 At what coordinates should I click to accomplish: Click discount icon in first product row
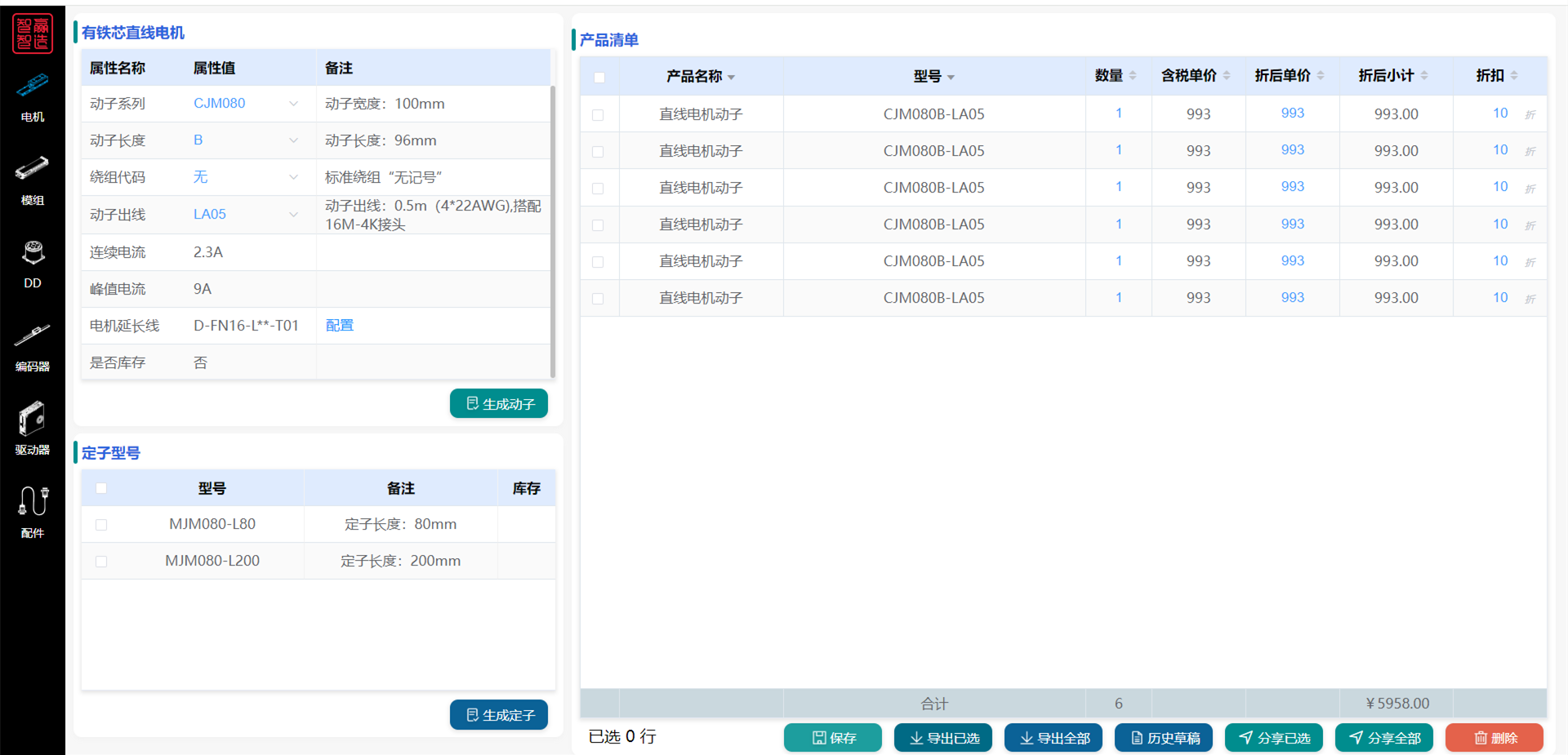click(x=1530, y=115)
